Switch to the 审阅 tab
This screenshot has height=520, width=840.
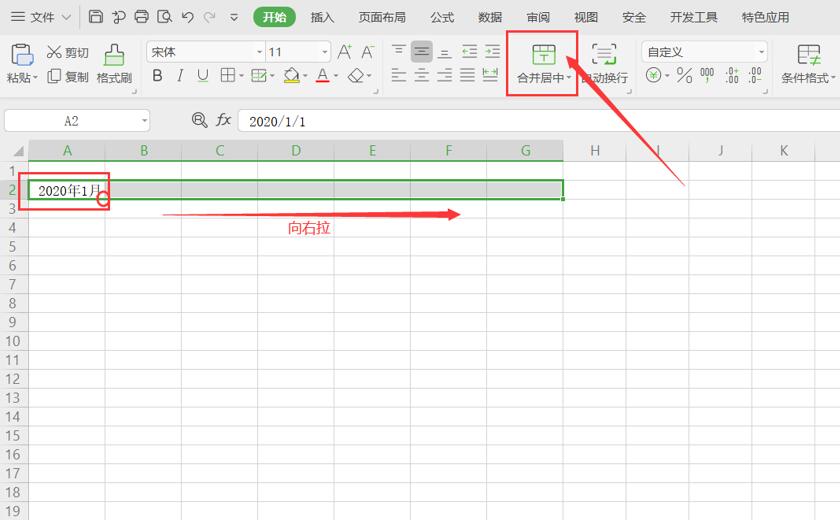[x=538, y=17]
